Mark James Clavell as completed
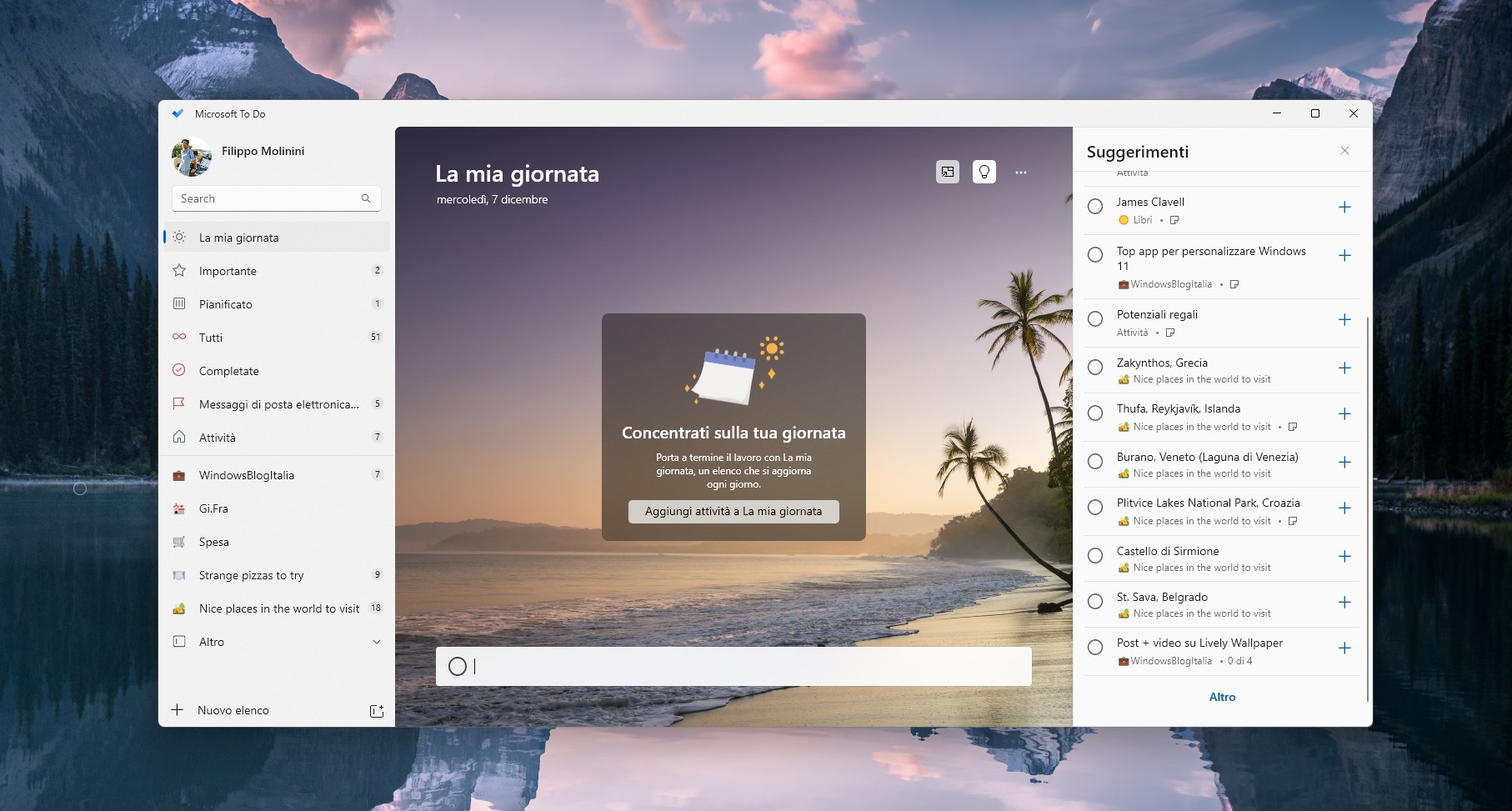 [1095, 206]
